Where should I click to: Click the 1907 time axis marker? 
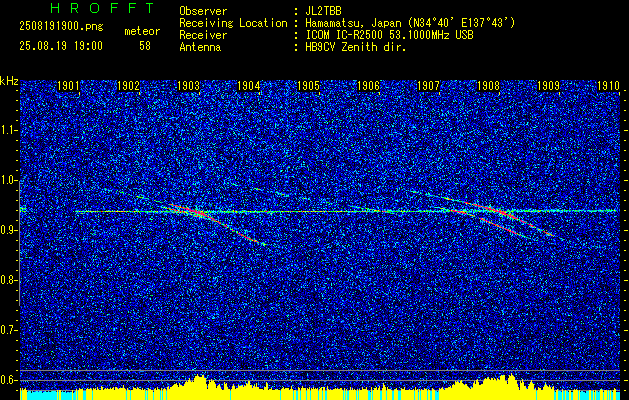tap(428, 86)
